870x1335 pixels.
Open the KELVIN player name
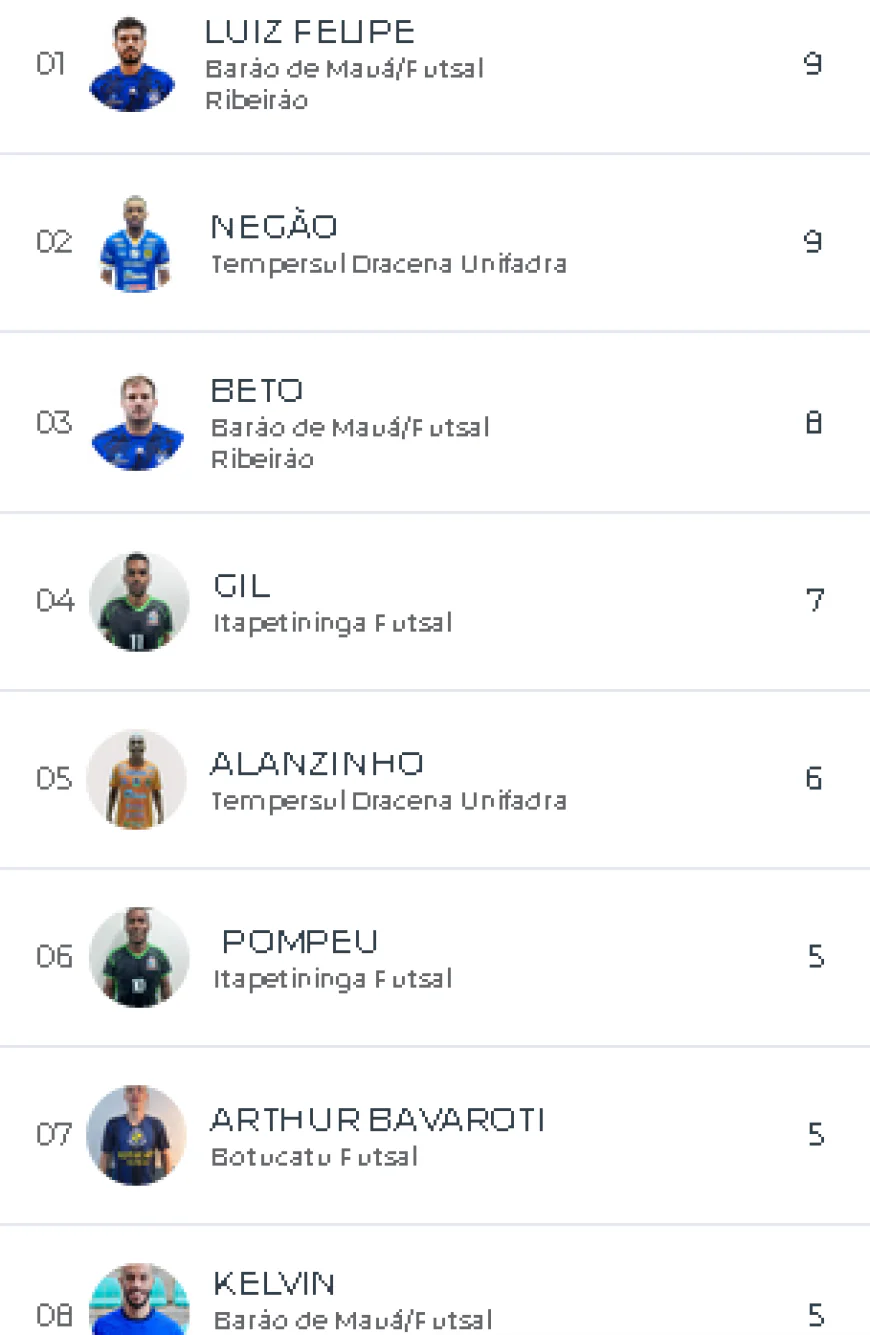point(274,1283)
